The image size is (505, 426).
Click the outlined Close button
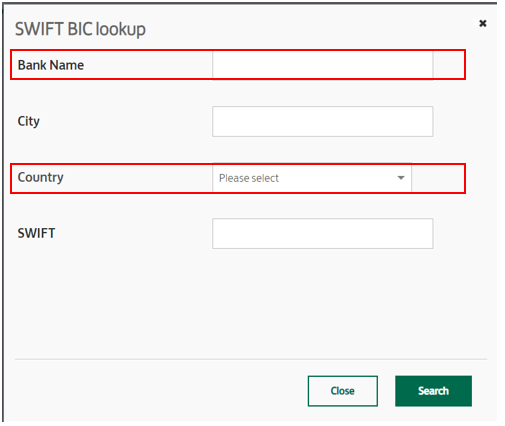[x=343, y=391]
